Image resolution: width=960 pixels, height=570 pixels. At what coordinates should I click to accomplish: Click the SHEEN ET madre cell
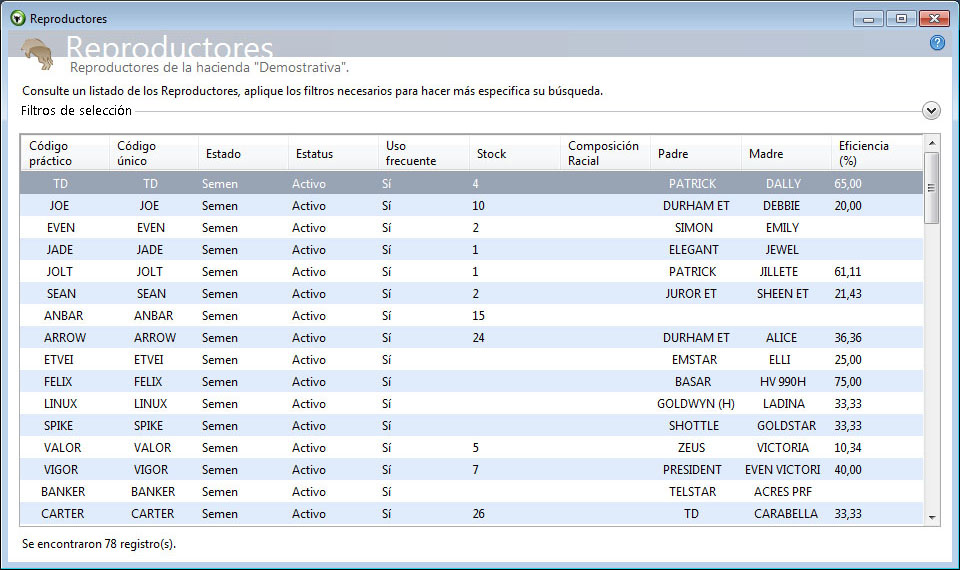click(782, 294)
